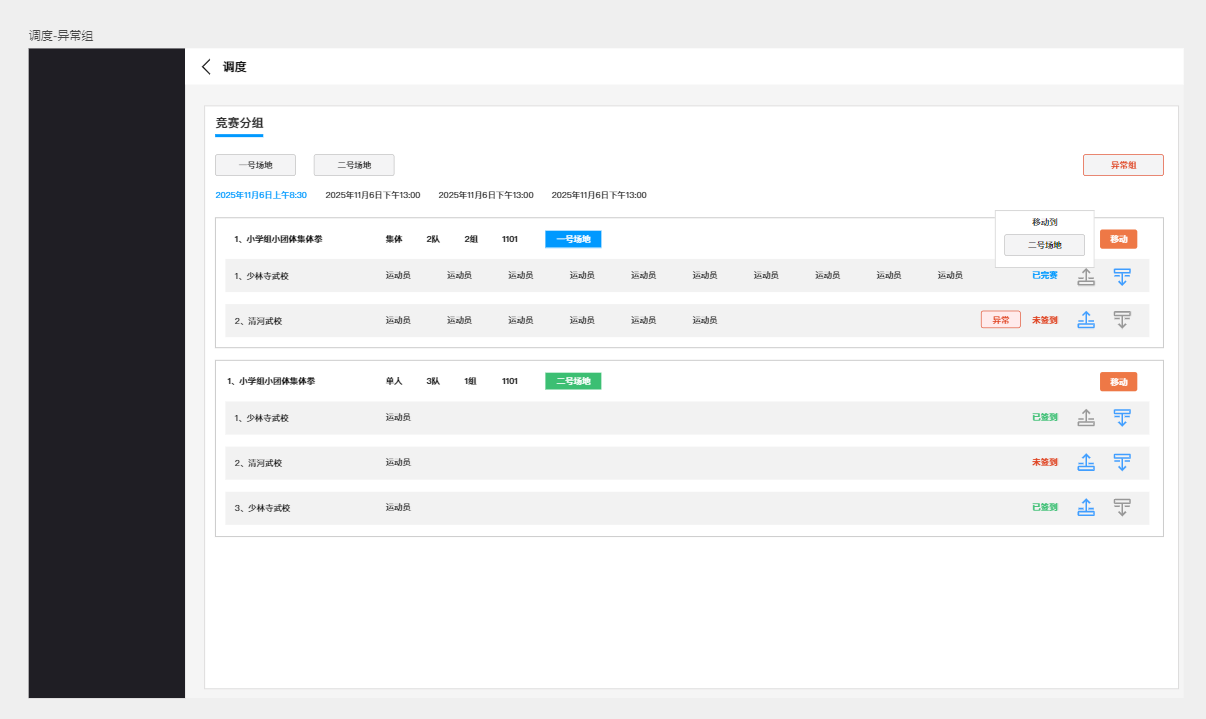1206x719 pixels.
Task: Click the green 二号场地 venue tag
Action: click(573, 381)
